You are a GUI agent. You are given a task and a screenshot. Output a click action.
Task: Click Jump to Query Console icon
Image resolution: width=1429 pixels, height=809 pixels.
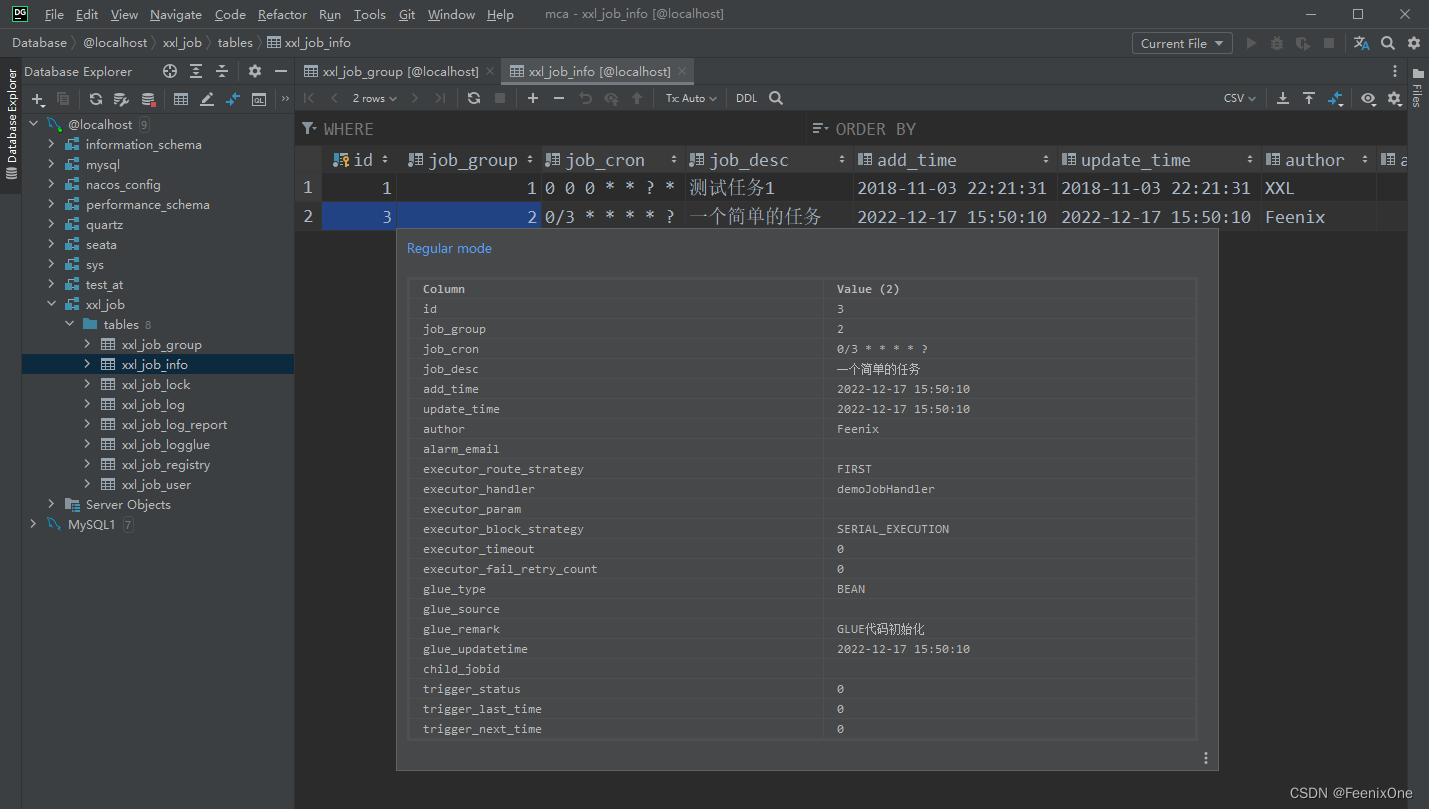[x=233, y=99]
